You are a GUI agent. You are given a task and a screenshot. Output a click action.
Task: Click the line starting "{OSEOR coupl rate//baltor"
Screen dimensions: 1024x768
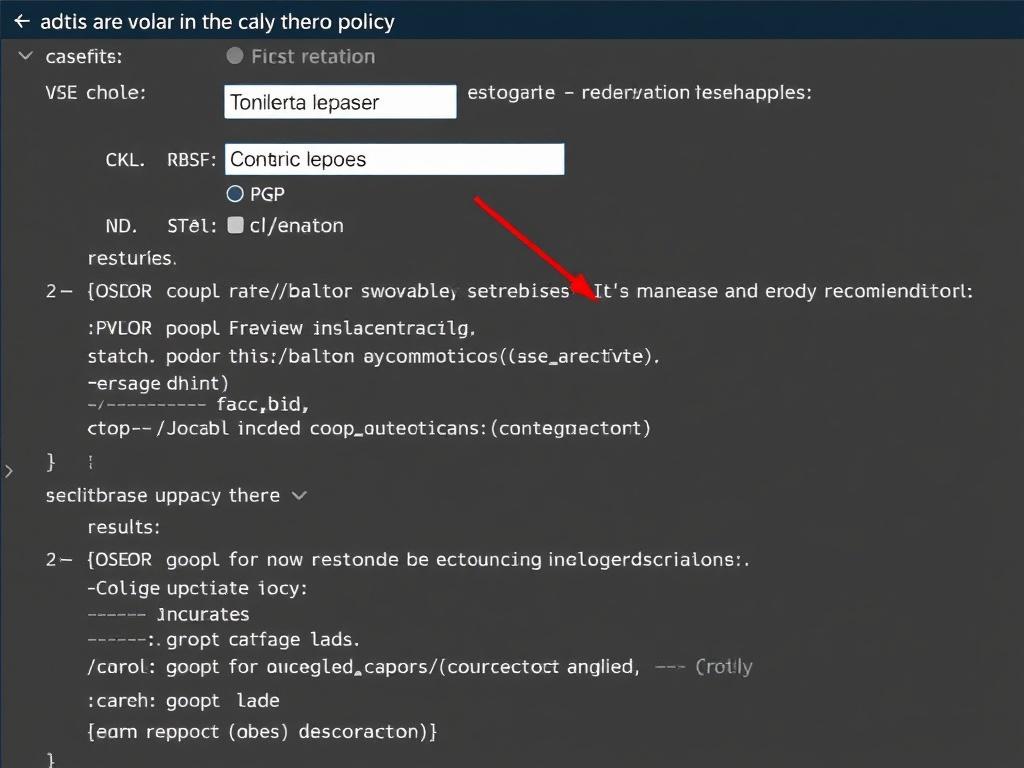click(x=328, y=291)
